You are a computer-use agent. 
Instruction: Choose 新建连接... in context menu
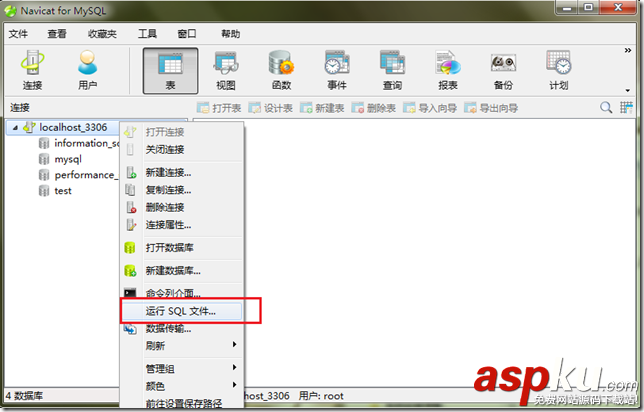tap(182, 173)
